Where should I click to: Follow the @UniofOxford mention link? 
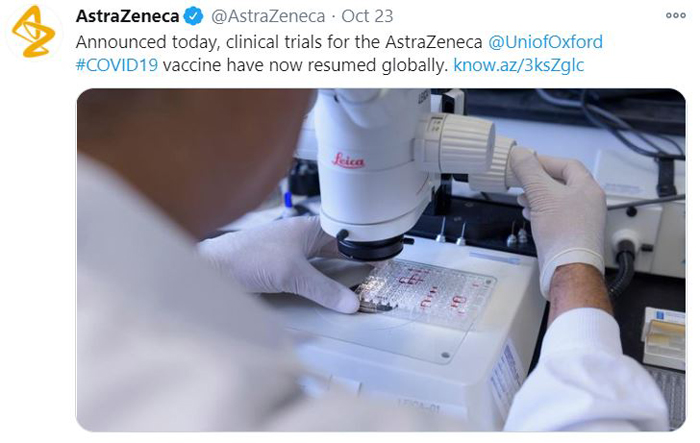click(545, 42)
